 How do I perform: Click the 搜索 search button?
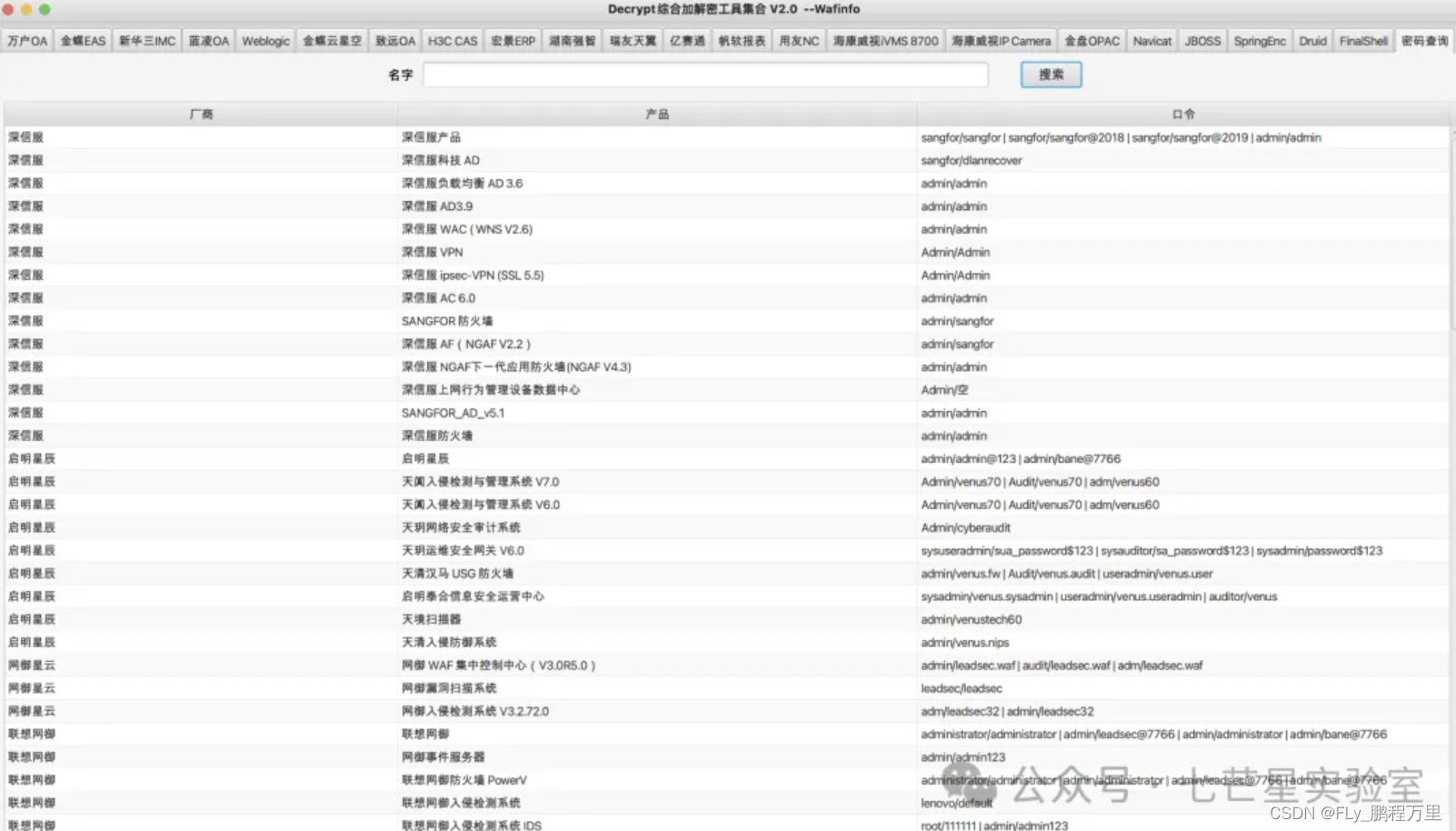pyautogui.click(x=1051, y=75)
